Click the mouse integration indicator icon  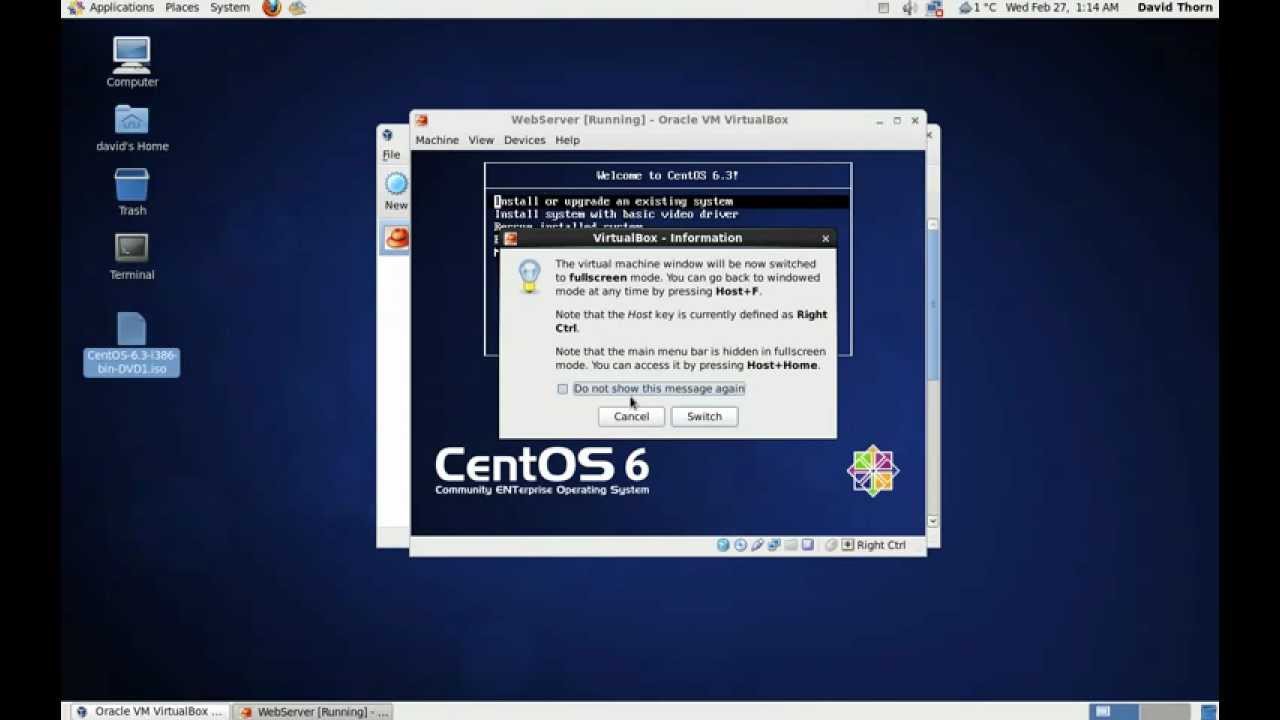832,545
